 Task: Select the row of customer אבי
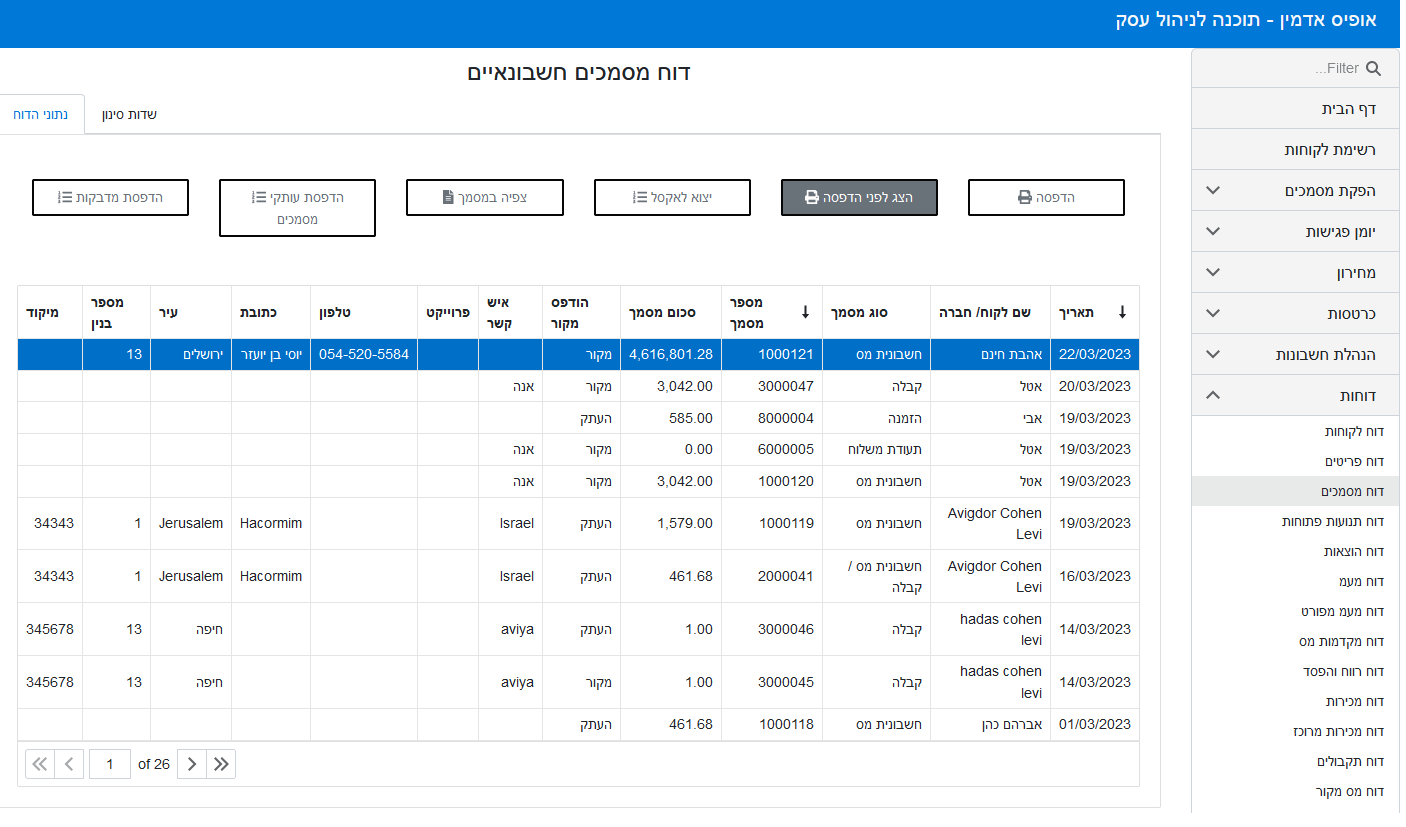(x=578, y=418)
